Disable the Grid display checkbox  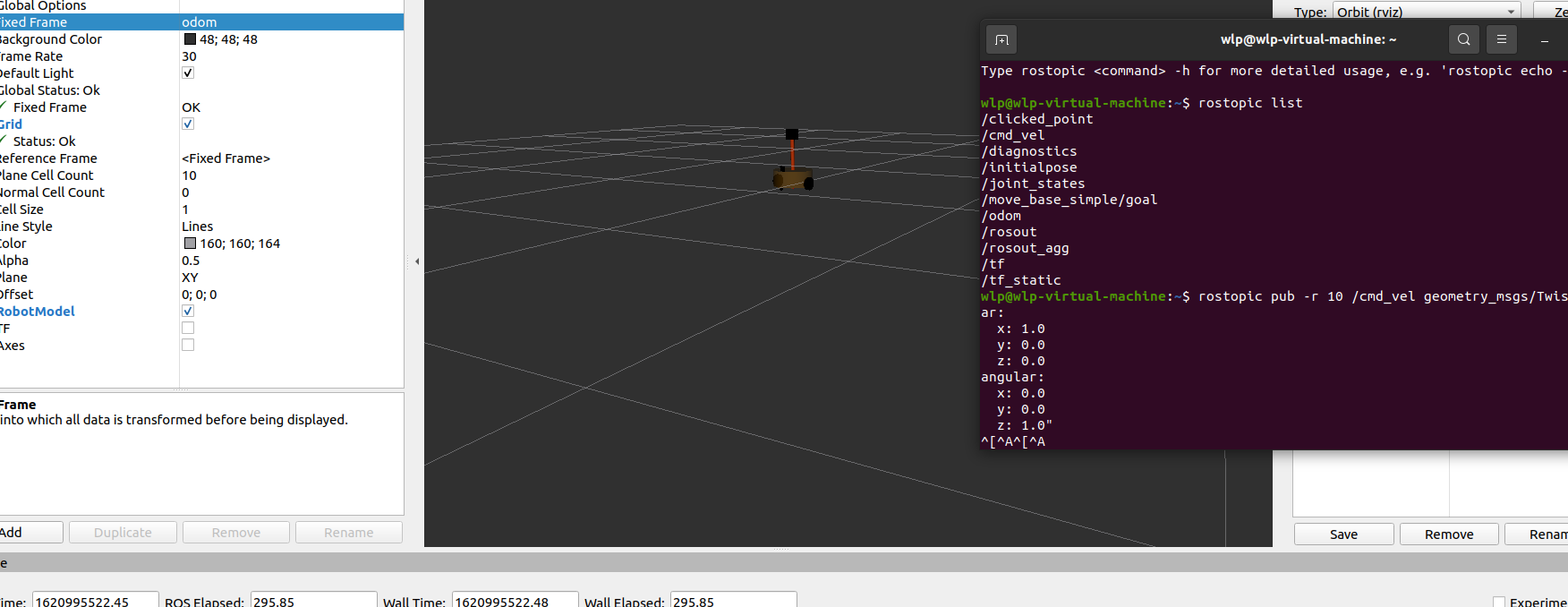[188, 124]
